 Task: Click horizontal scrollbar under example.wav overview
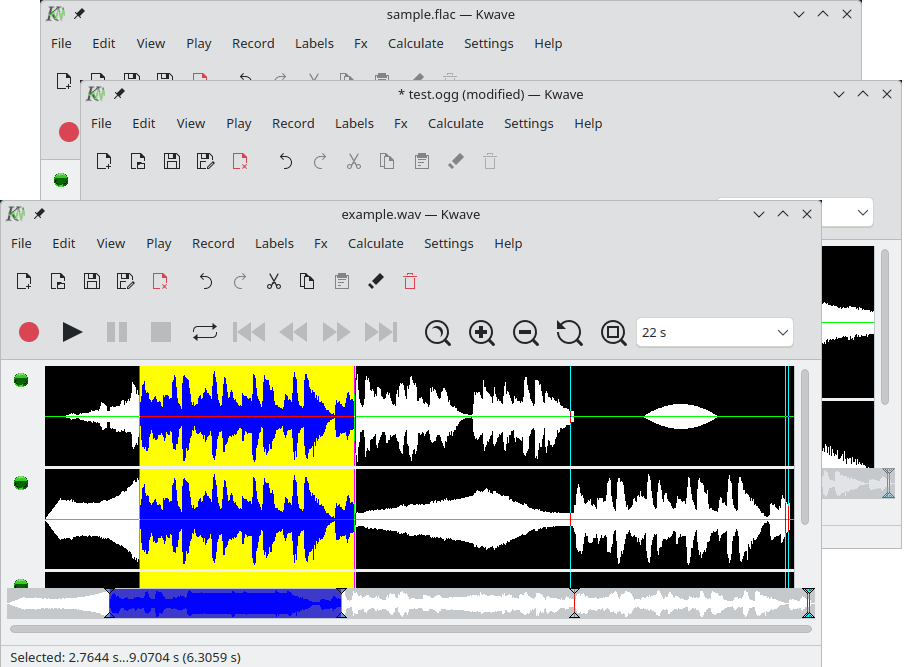411,629
